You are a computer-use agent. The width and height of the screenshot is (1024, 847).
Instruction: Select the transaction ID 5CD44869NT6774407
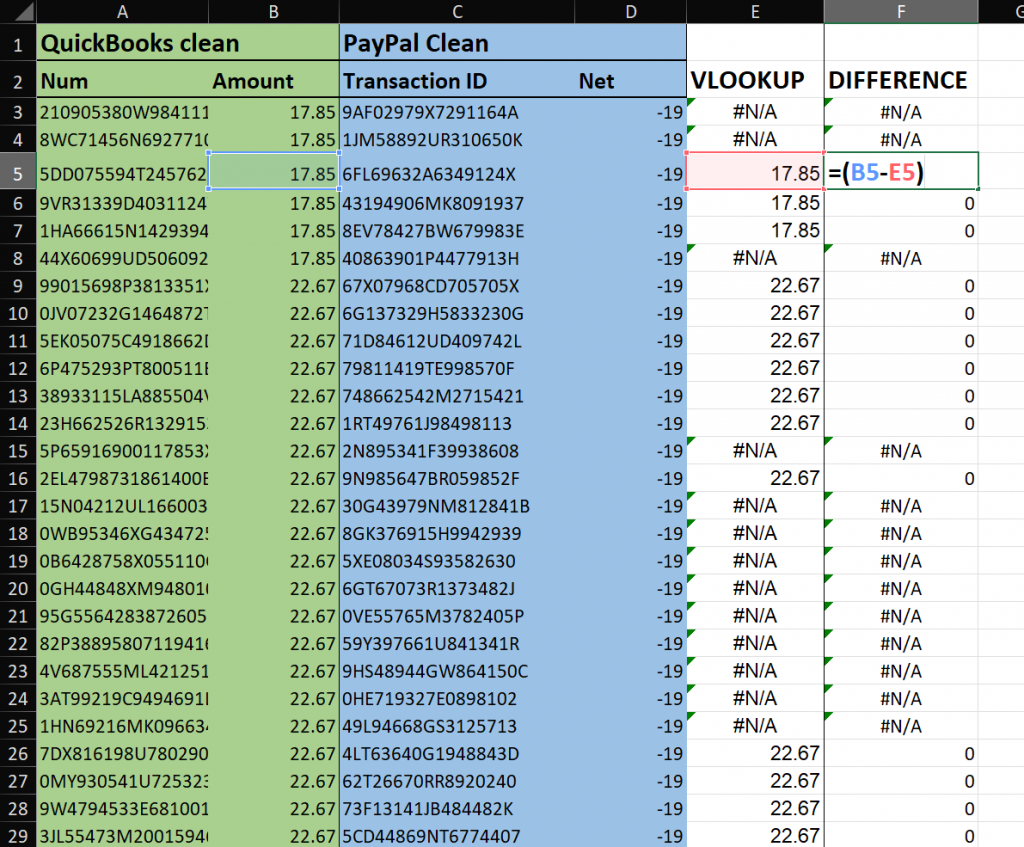[430, 835]
